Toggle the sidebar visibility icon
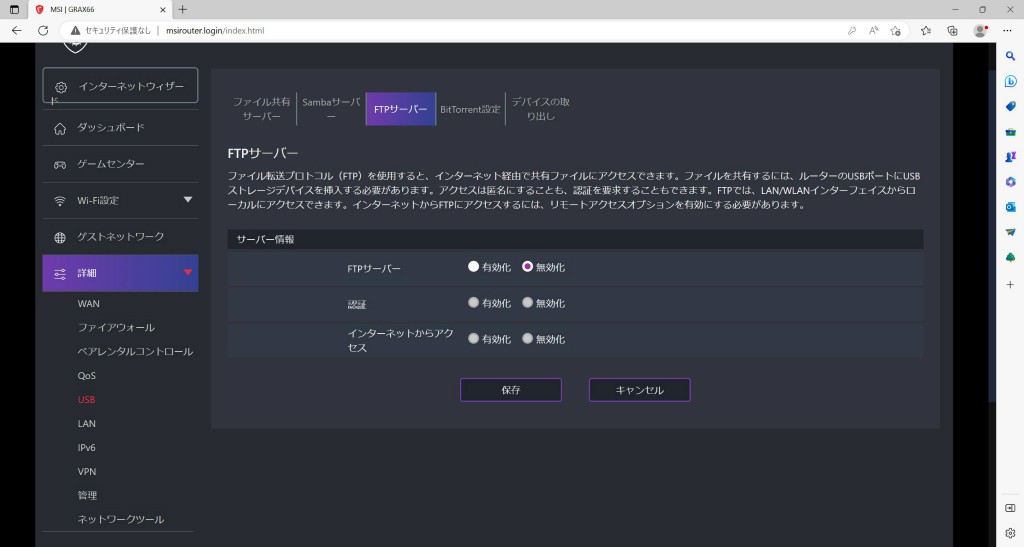Viewport: 1024px width, 547px height. pyautogui.click(x=1010, y=508)
